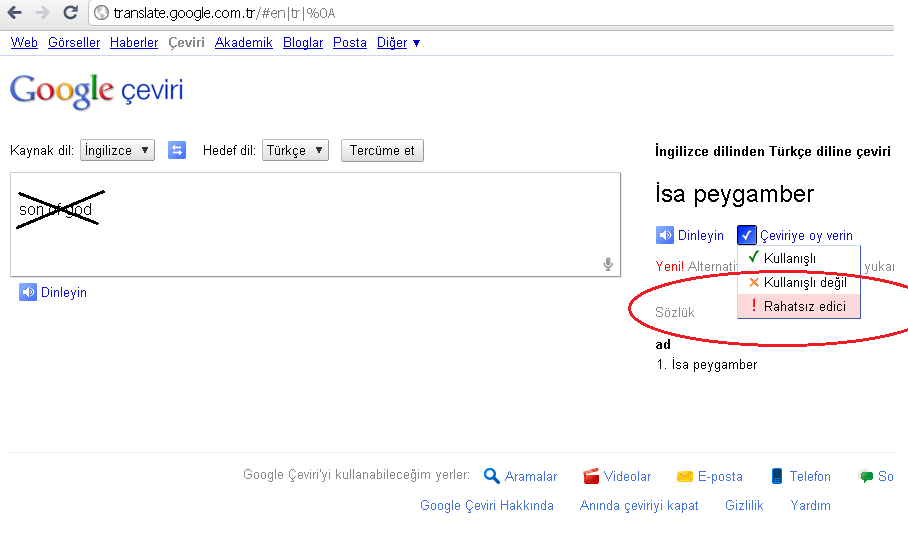The image size is (908, 538).
Task: Open Posta in the top navigation
Action: coord(350,42)
